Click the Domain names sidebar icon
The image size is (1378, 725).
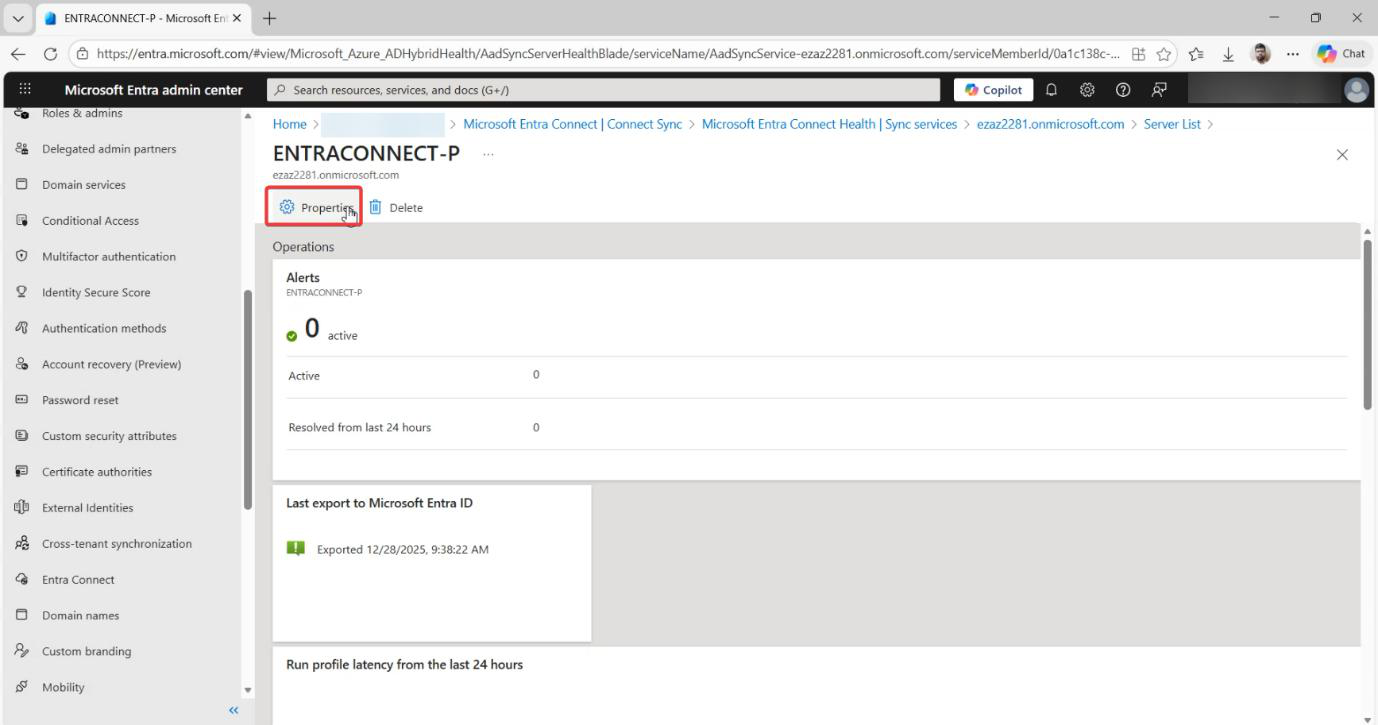pyautogui.click(x=21, y=615)
